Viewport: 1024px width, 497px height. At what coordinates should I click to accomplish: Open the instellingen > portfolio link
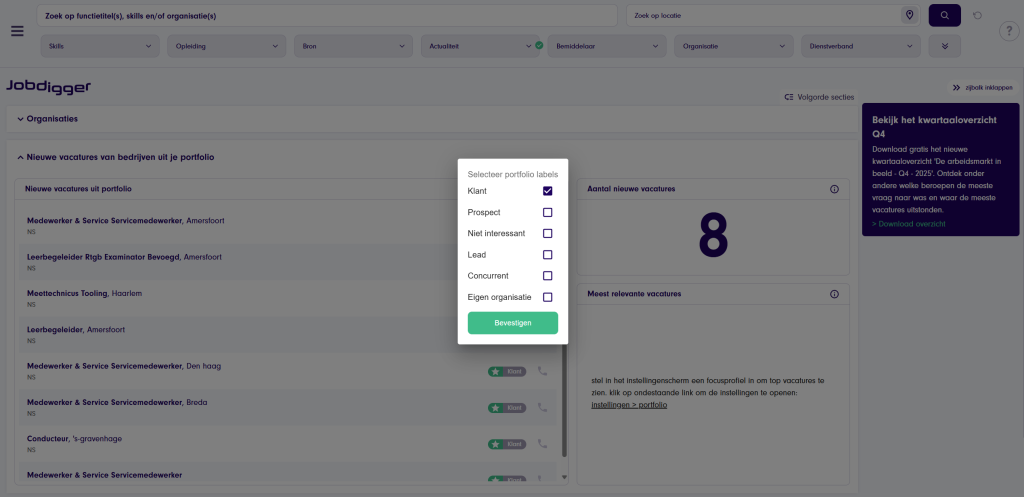(628, 405)
